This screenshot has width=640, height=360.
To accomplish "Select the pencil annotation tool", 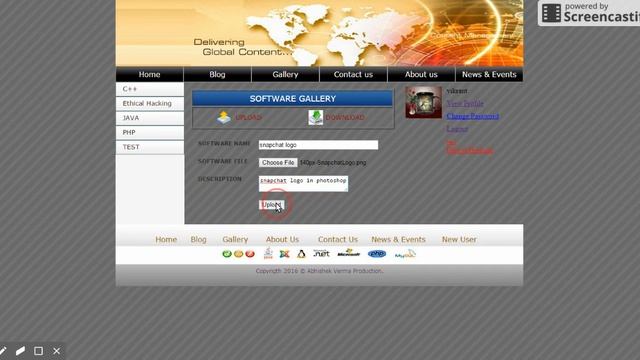I will (x=3, y=351).
